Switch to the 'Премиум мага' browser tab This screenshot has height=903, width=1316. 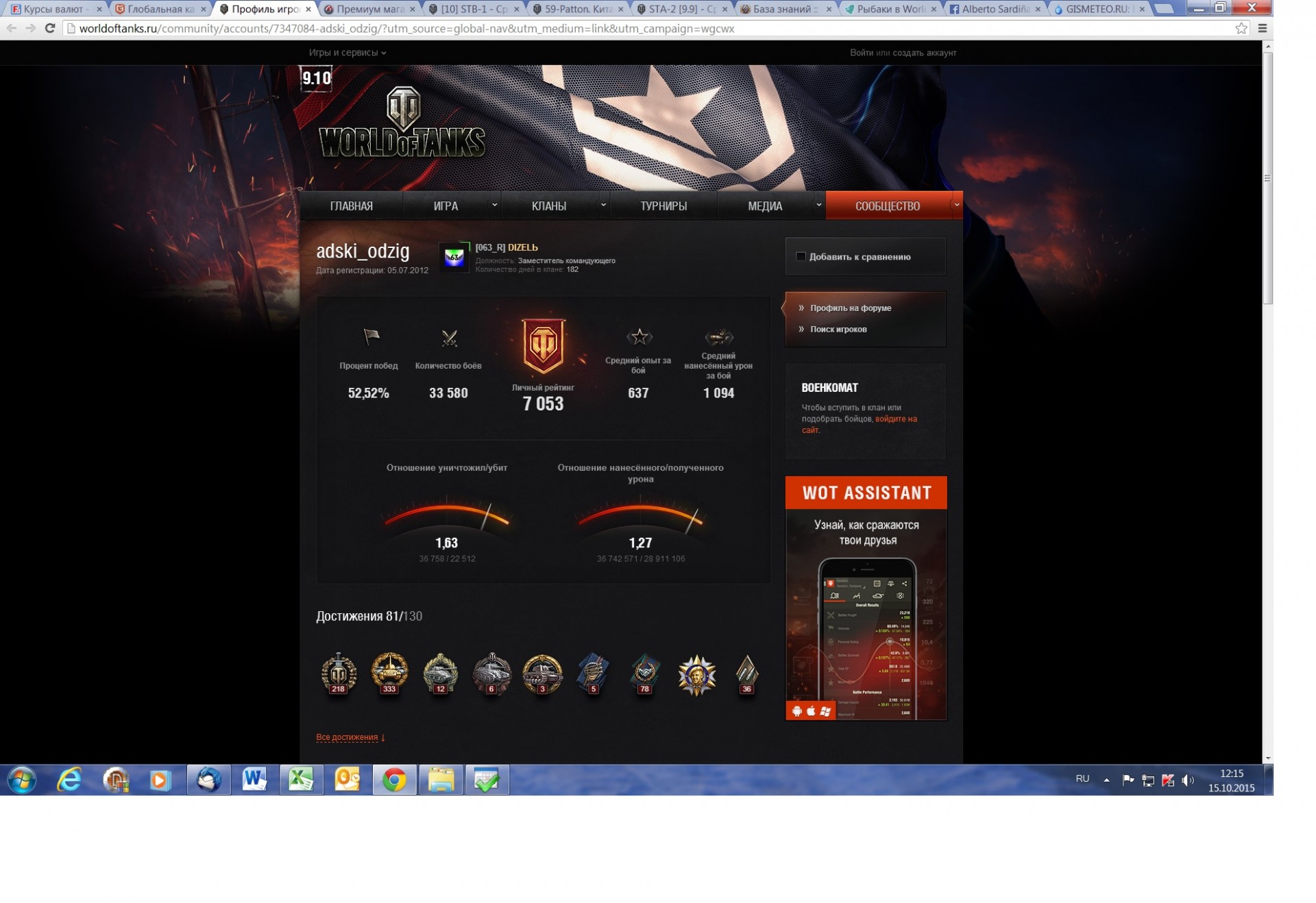[370, 9]
